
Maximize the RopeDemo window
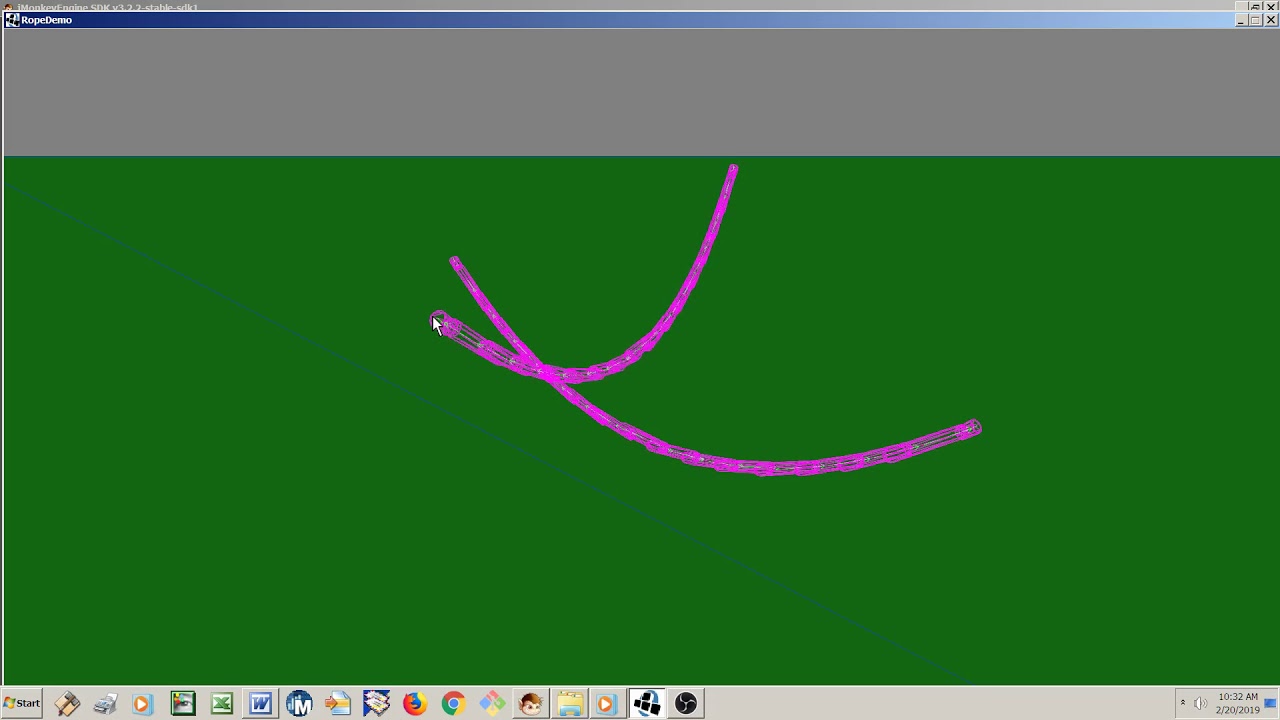point(1256,20)
